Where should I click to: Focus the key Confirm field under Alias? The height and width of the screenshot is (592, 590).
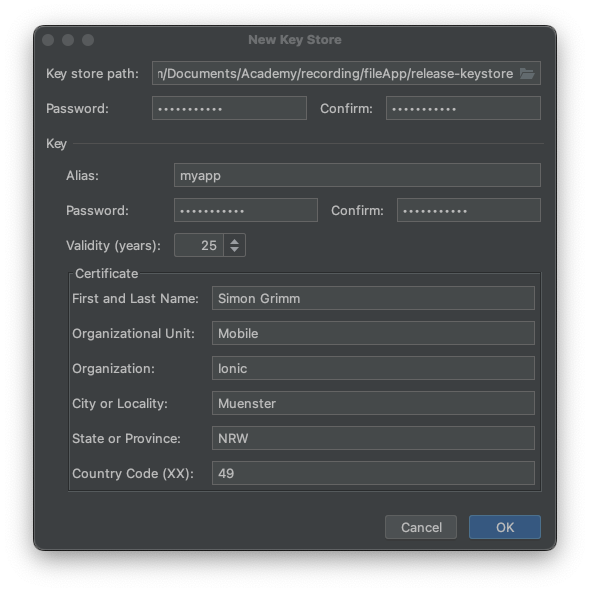[x=469, y=210]
